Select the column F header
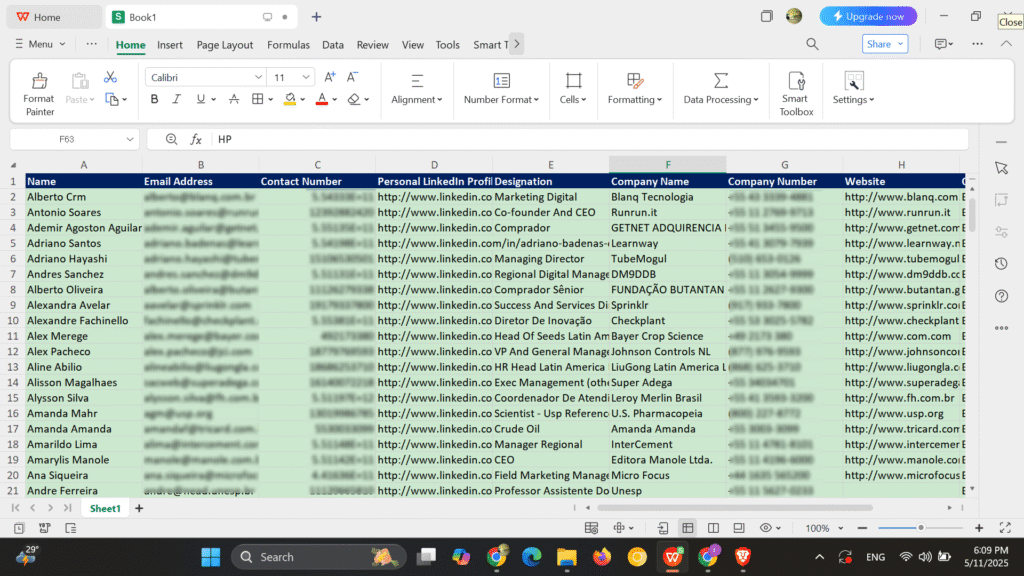 coord(667,165)
